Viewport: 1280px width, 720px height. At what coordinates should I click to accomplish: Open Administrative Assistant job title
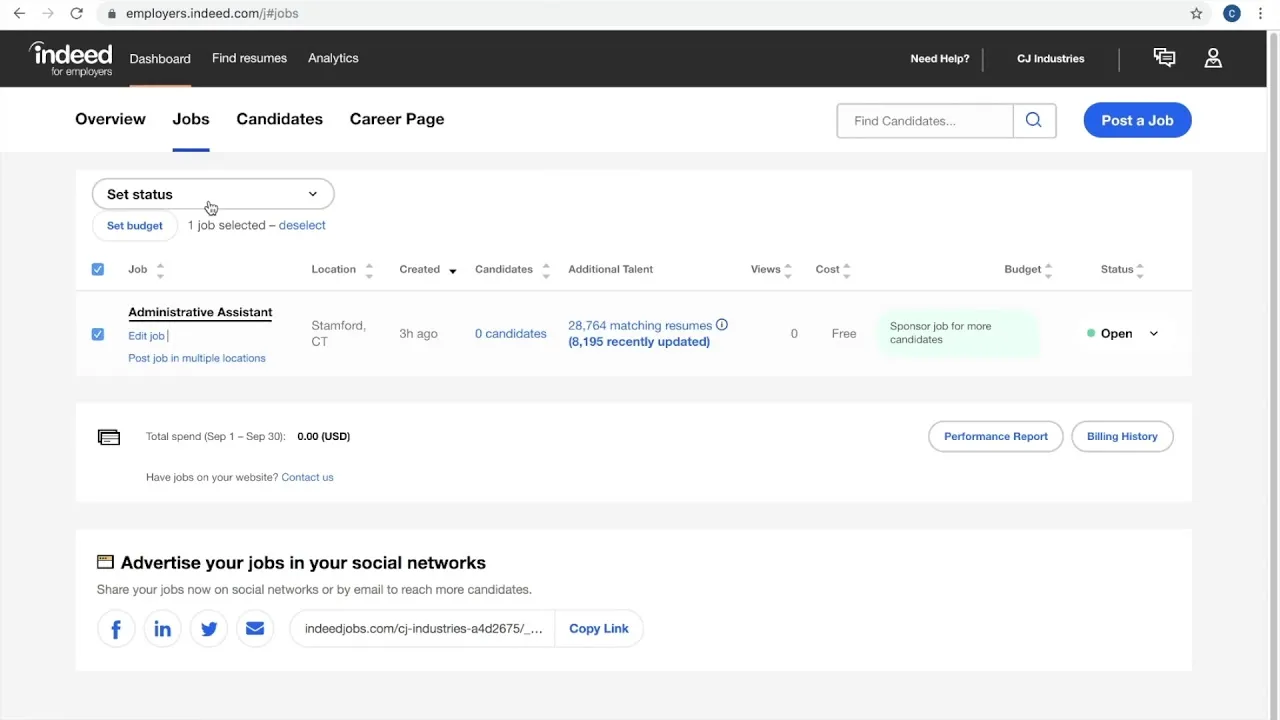200,312
